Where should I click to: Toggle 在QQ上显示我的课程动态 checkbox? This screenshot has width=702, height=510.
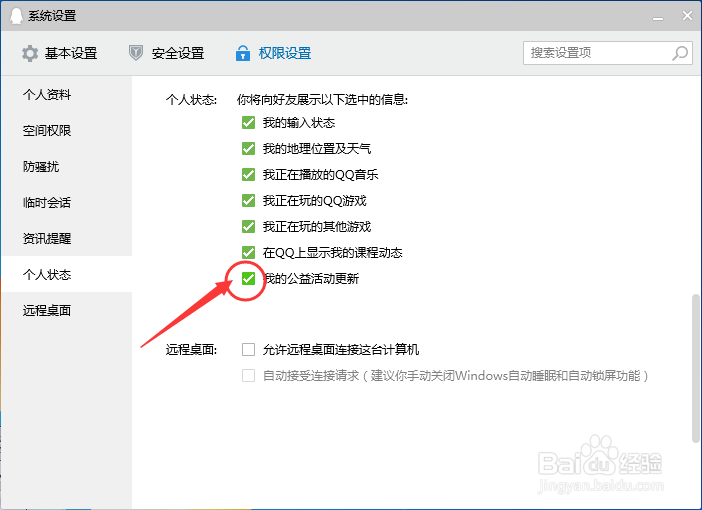248,253
